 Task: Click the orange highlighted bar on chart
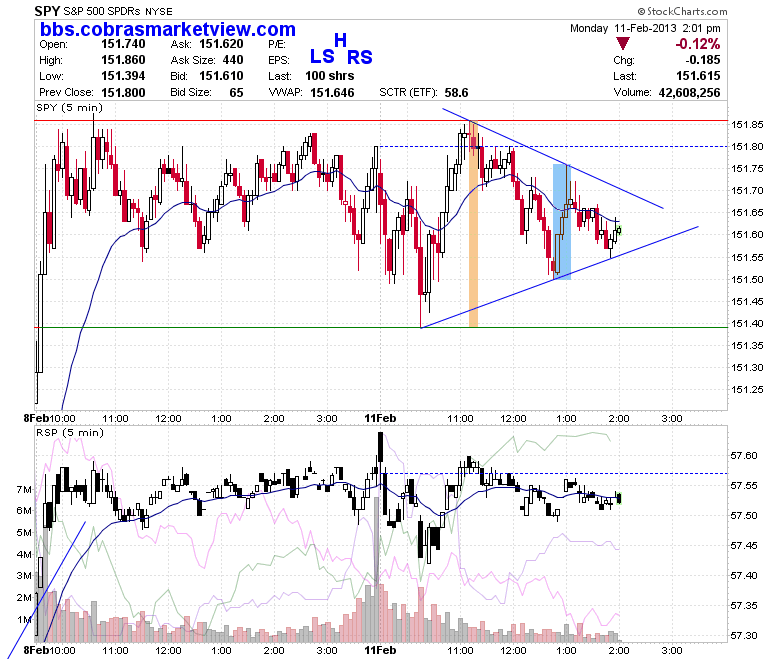[474, 224]
